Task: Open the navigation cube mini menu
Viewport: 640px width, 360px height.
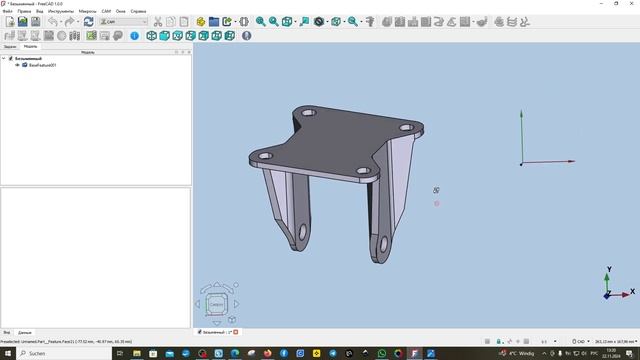Action: pos(232,320)
